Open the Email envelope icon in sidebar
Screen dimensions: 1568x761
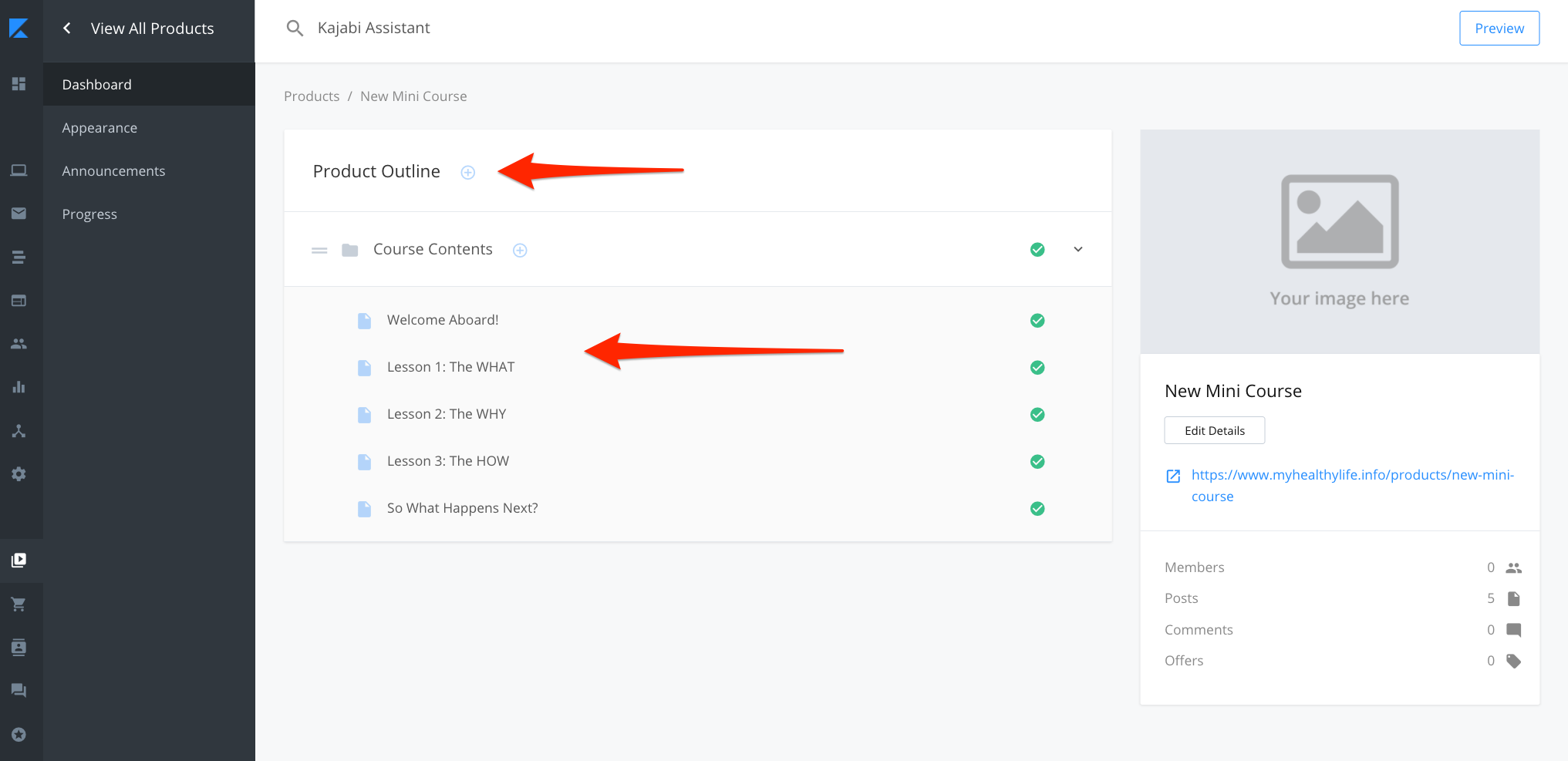tap(19, 214)
